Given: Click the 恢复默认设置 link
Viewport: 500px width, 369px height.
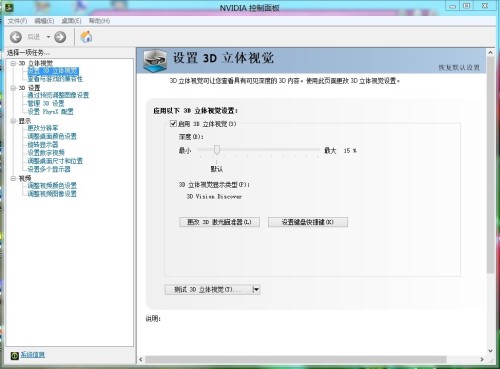Looking at the screenshot, I should tap(459, 68).
